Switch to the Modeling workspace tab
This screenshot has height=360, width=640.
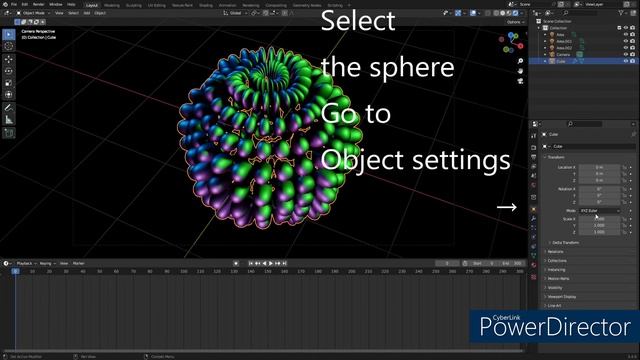[111, 5]
